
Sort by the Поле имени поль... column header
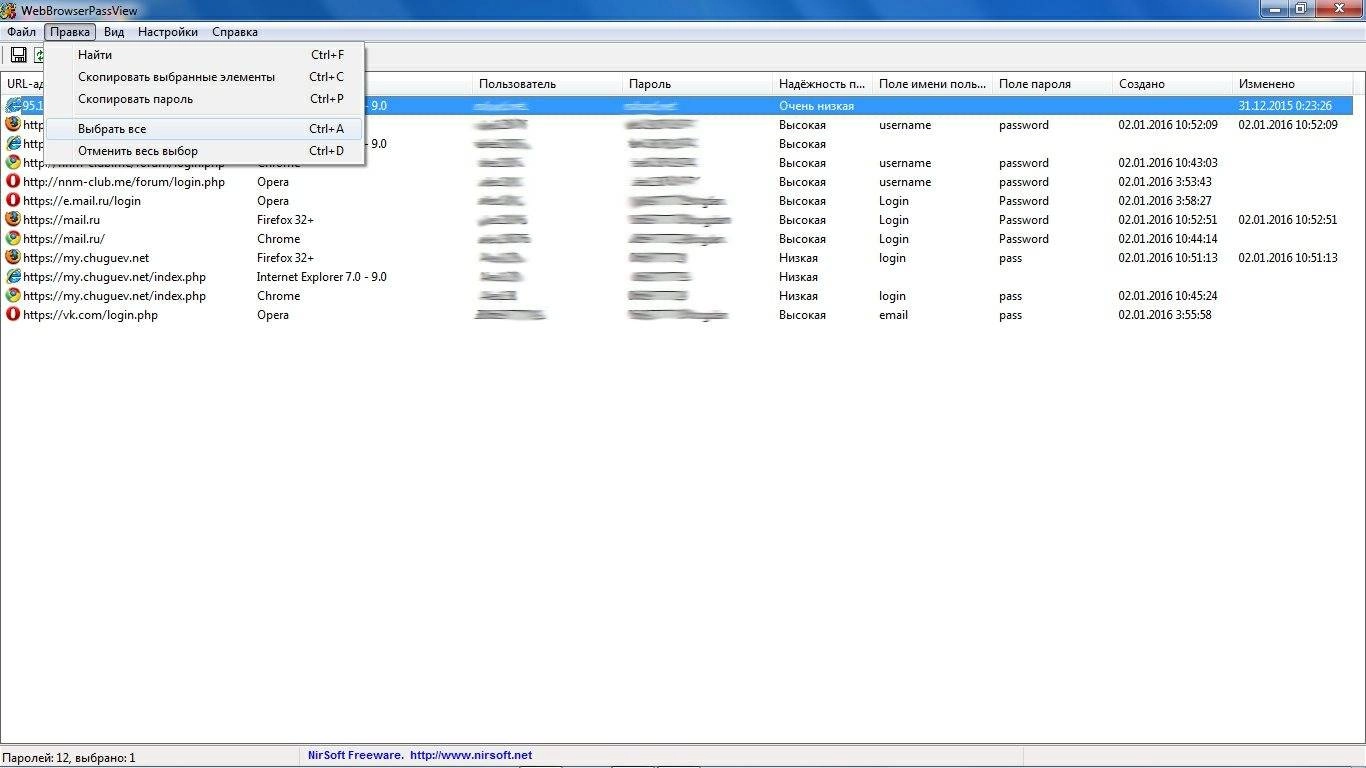click(x=932, y=84)
